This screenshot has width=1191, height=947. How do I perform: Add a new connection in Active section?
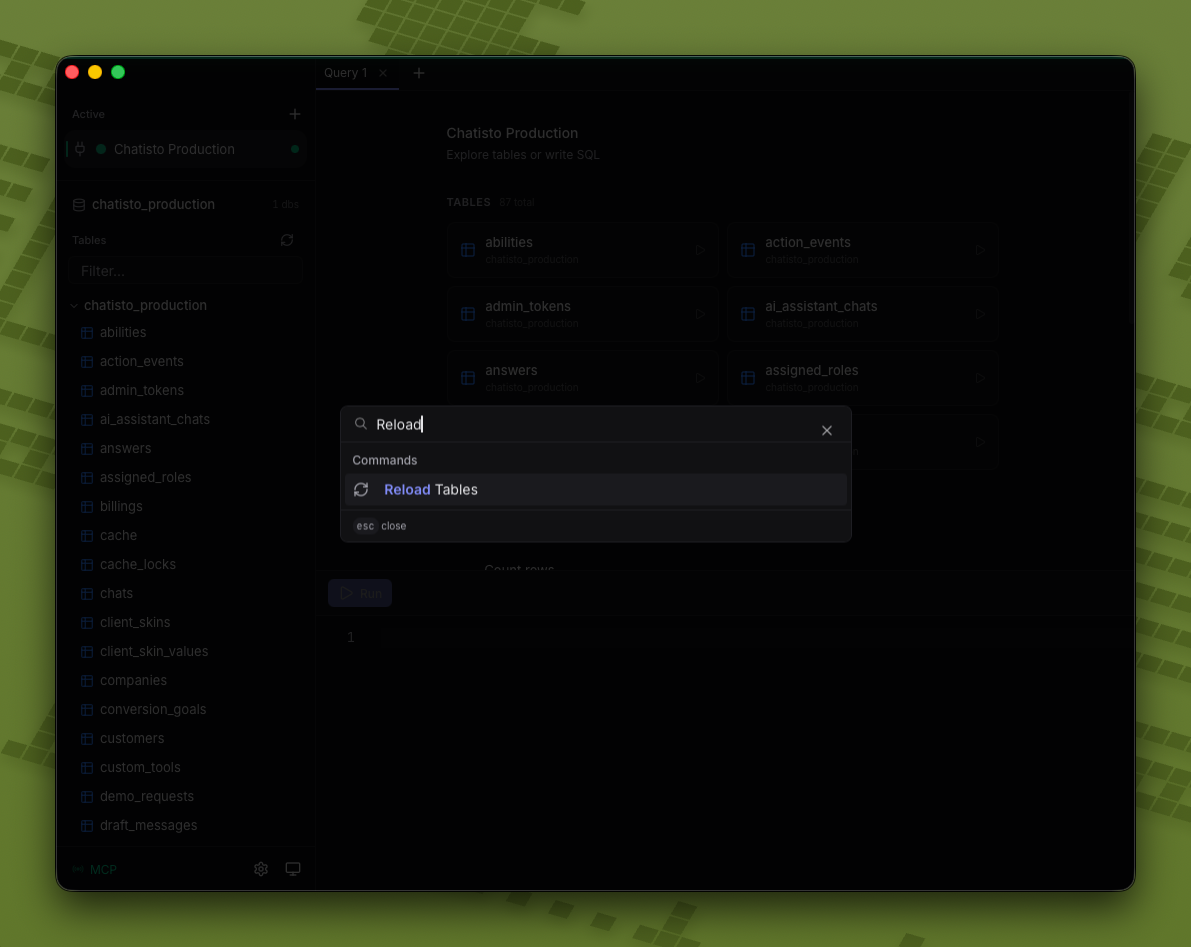coord(295,114)
